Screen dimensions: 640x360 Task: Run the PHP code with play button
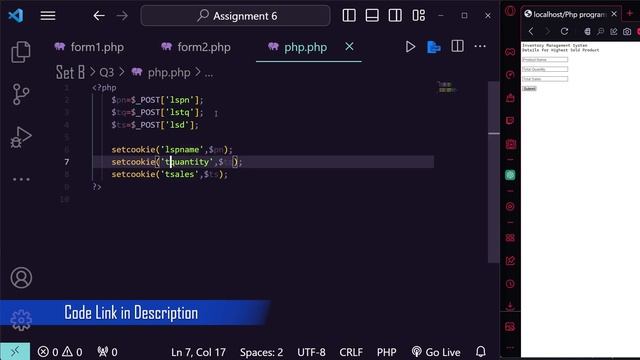pyautogui.click(x=410, y=47)
